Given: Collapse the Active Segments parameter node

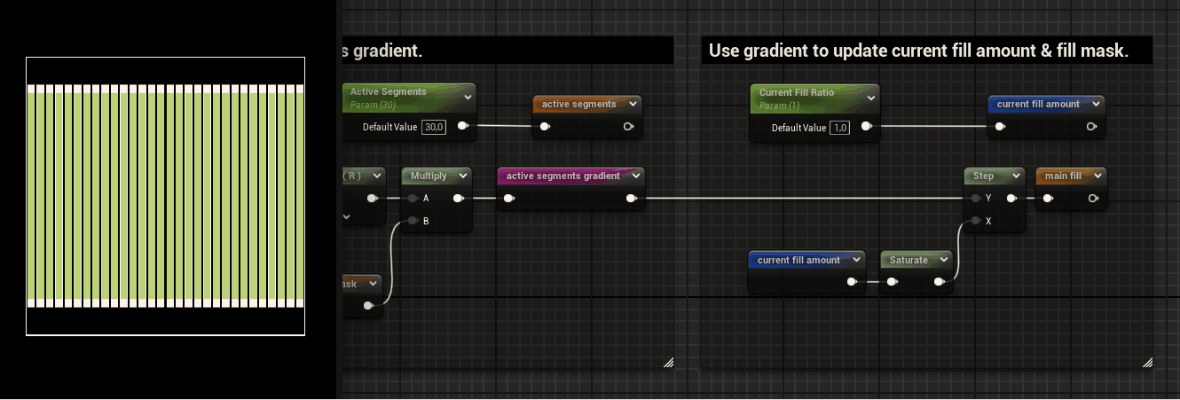Looking at the screenshot, I should point(467,97).
